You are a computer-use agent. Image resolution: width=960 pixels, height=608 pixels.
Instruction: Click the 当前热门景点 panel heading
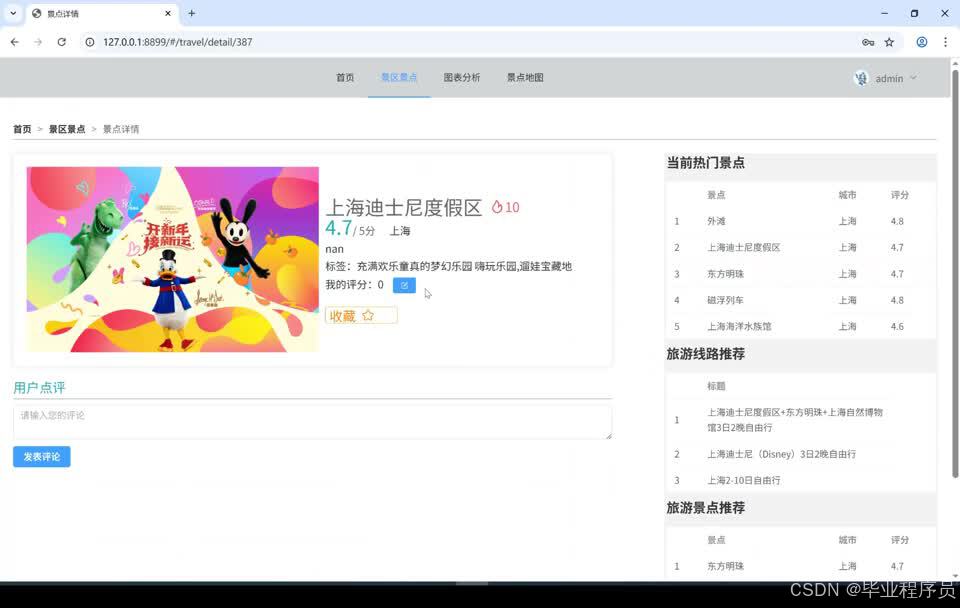(705, 163)
